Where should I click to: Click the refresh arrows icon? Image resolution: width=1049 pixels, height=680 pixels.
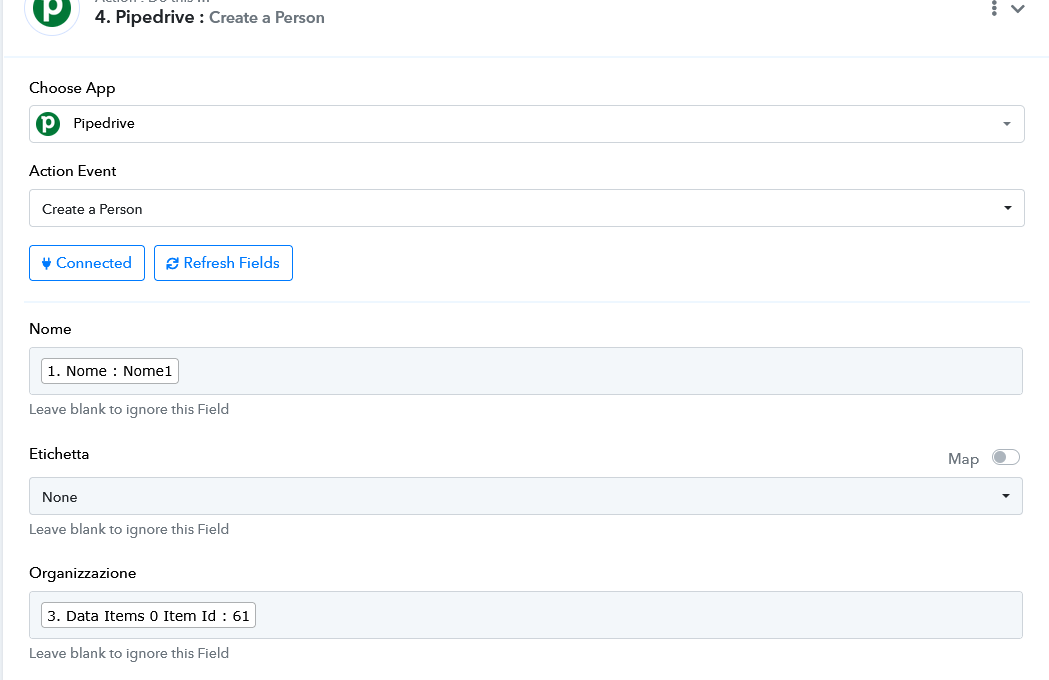(x=173, y=264)
